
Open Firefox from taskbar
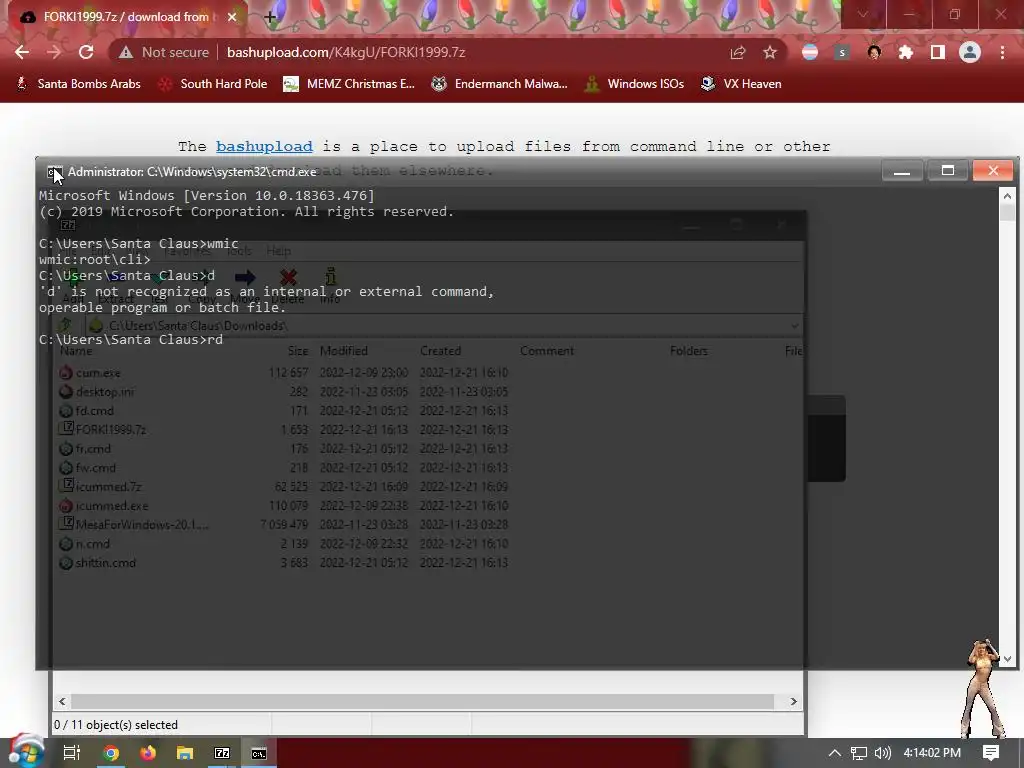148,753
